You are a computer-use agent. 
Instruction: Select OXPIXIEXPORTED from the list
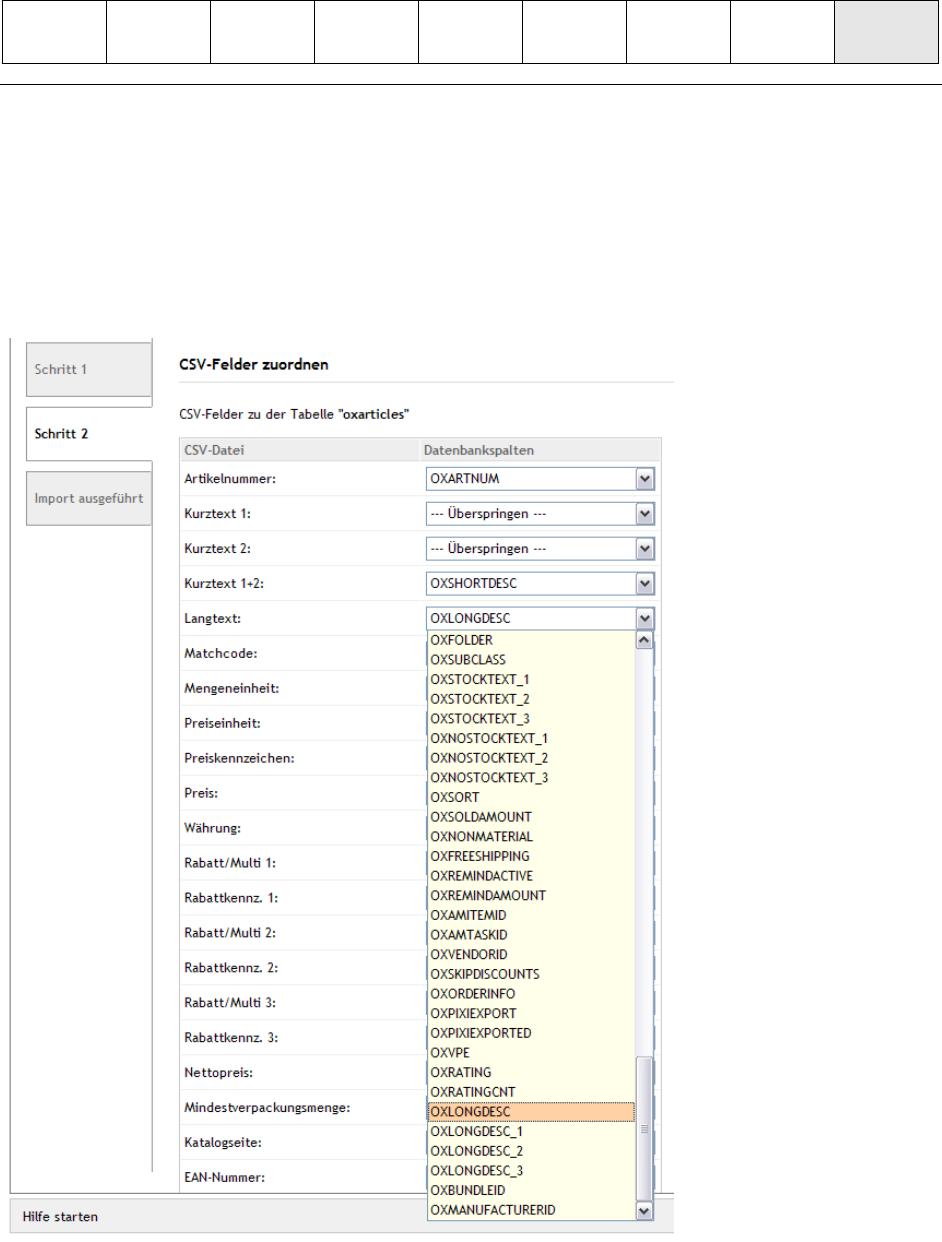(531, 1033)
